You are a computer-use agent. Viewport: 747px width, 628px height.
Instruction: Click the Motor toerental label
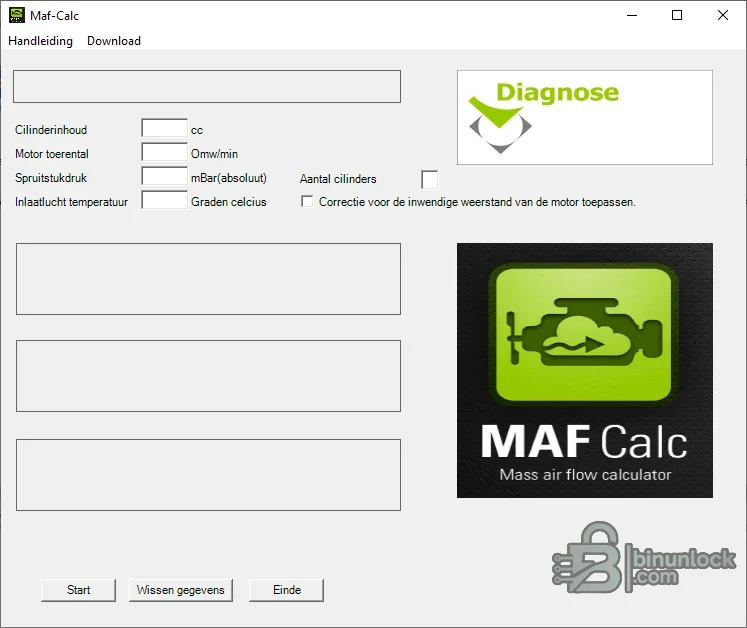tap(52, 154)
